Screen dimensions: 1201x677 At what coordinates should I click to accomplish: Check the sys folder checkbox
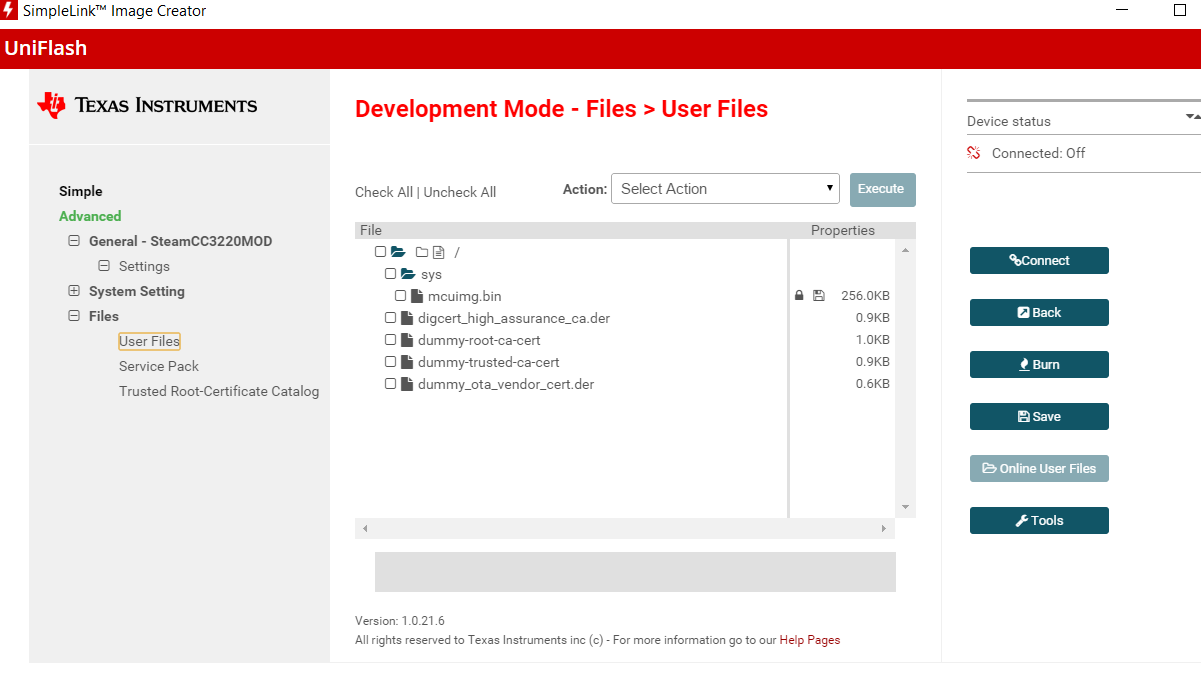coord(390,274)
